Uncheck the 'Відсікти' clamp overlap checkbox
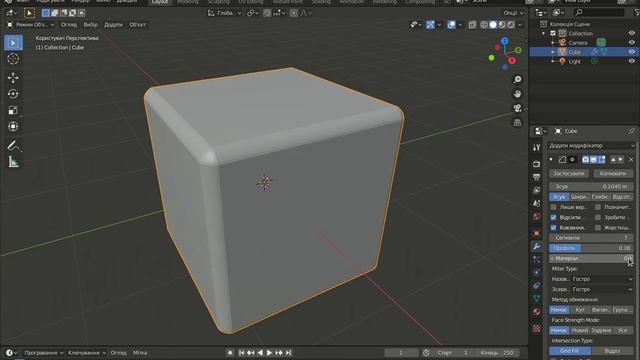Image resolution: width=640 pixels, height=360 pixels. [x=553, y=217]
